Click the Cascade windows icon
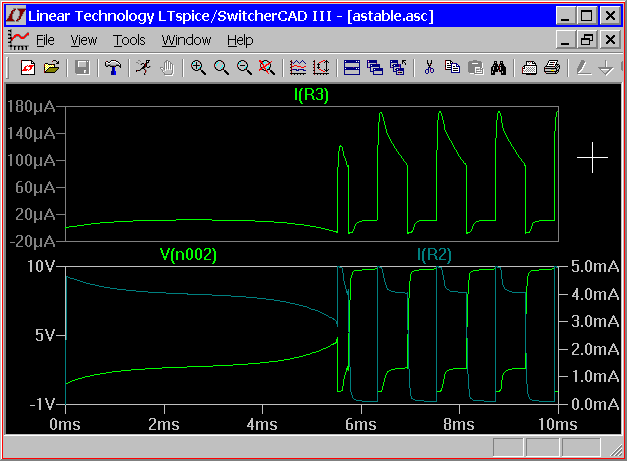This screenshot has width=627, height=461. (375, 68)
